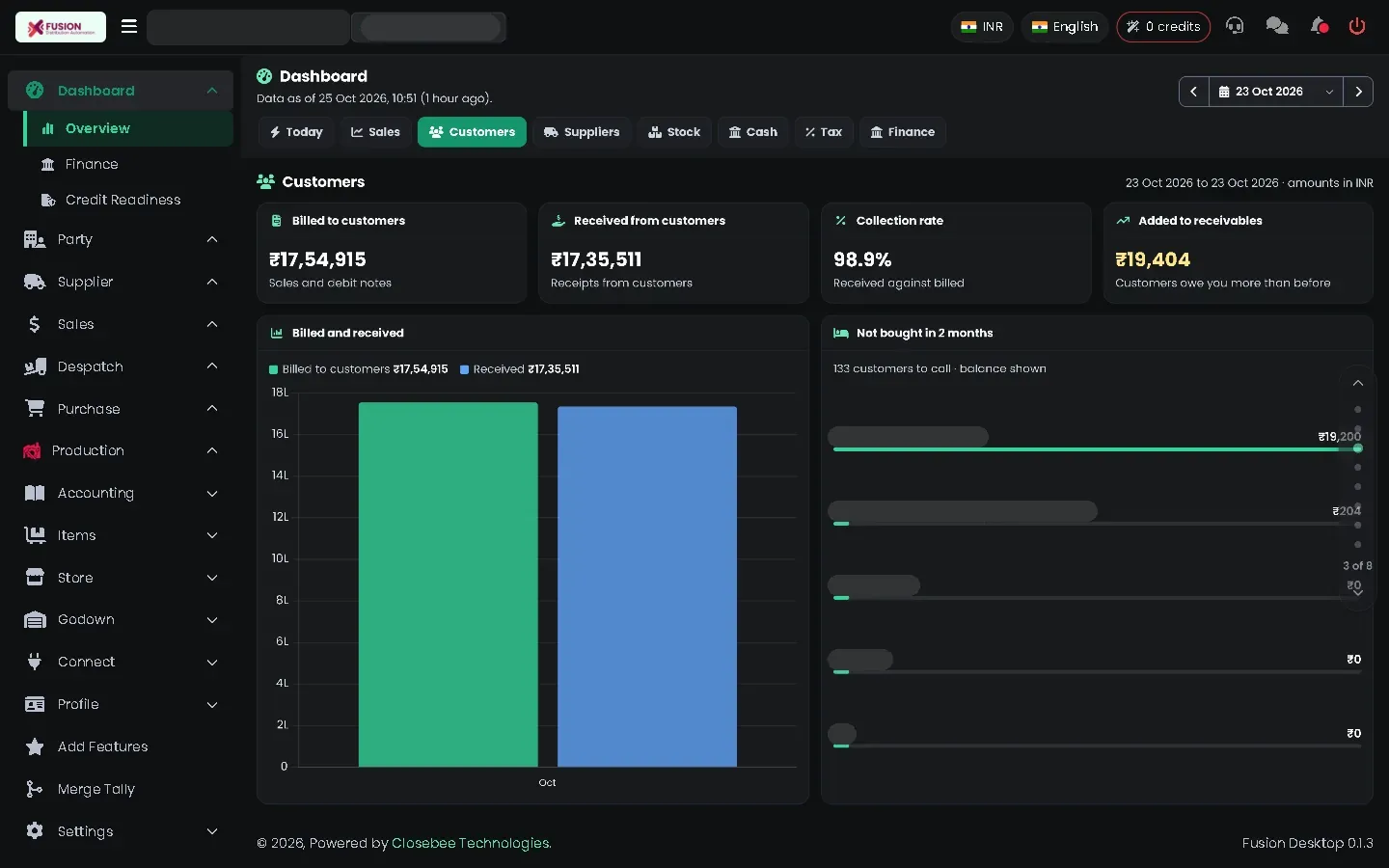Click the Despatch forklift icon

[x=35, y=366]
